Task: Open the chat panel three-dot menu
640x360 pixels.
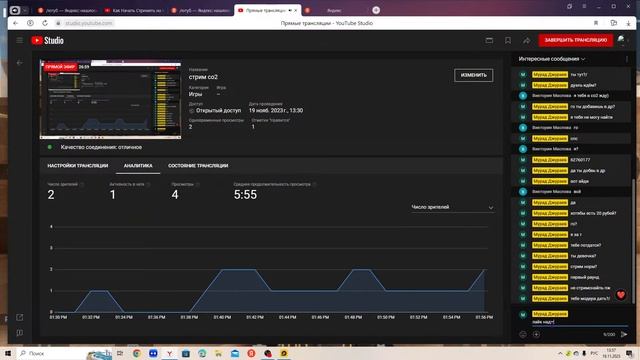Action: click(627, 59)
